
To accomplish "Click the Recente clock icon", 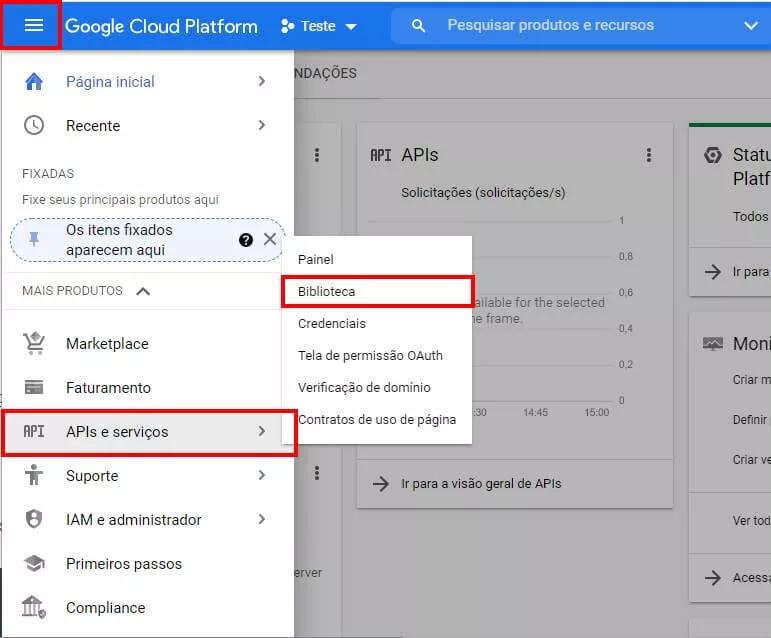I will click(34, 125).
